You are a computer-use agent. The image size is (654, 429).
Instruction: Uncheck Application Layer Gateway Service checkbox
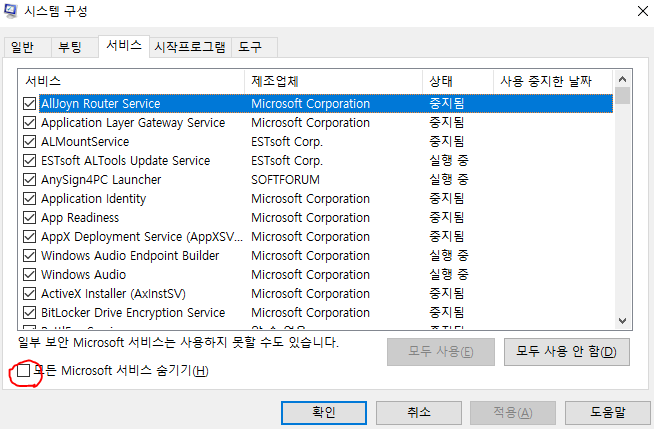click(x=29, y=123)
